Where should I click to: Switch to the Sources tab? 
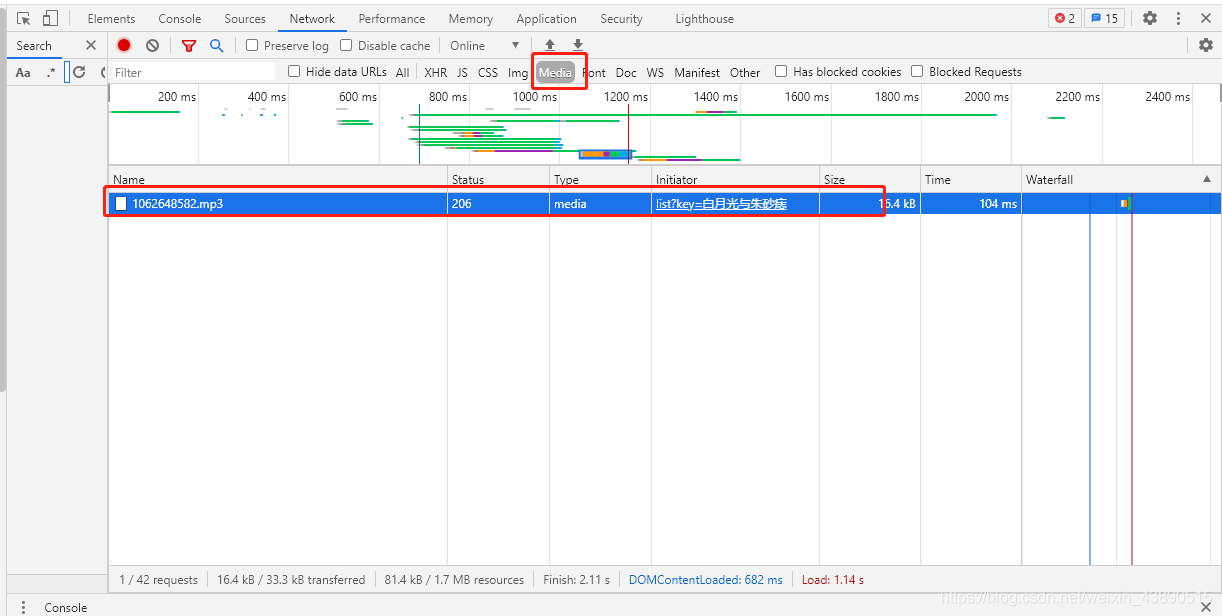click(245, 18)
